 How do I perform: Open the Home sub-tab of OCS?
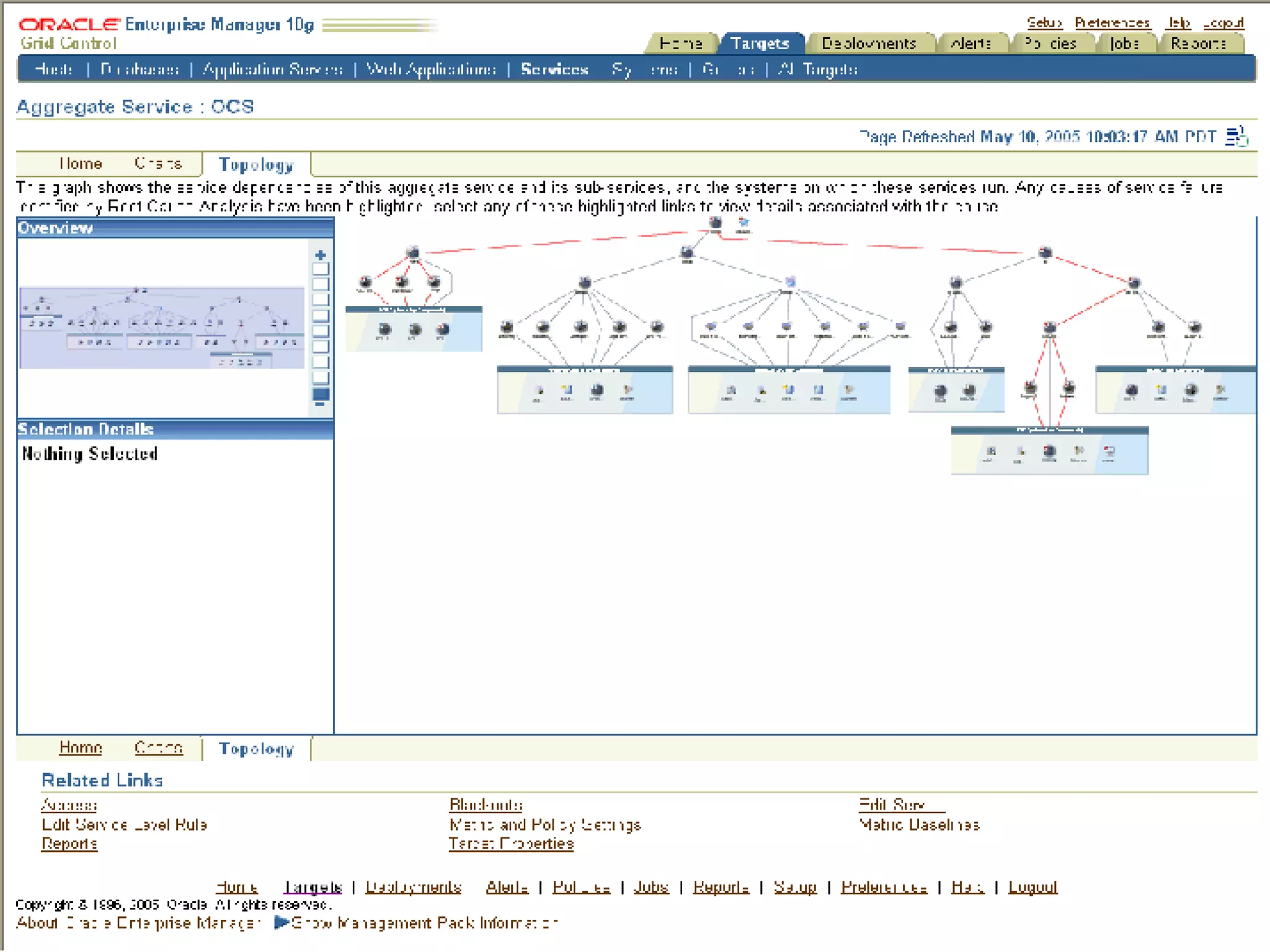point(81,164)
